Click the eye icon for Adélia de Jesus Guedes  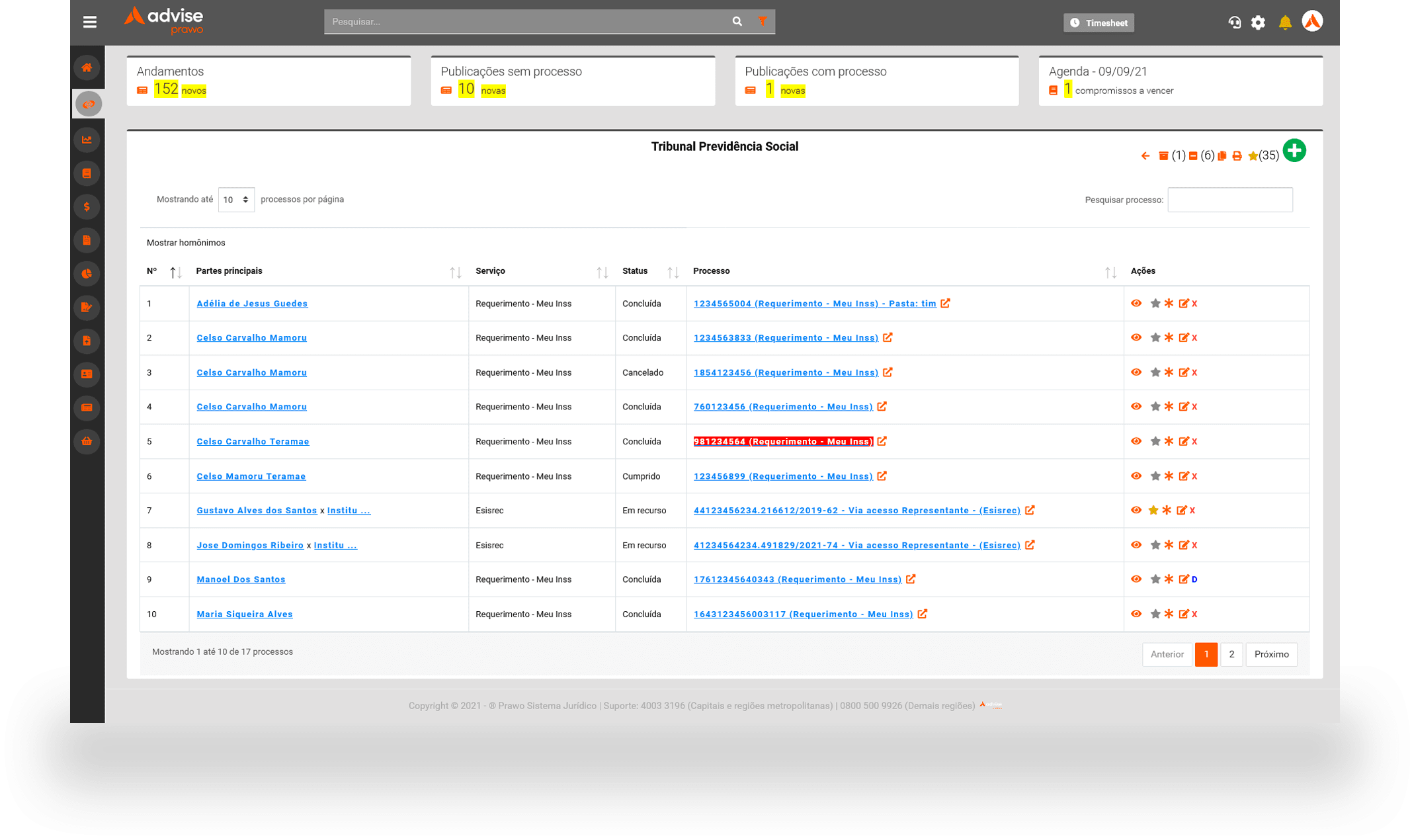1136,304
